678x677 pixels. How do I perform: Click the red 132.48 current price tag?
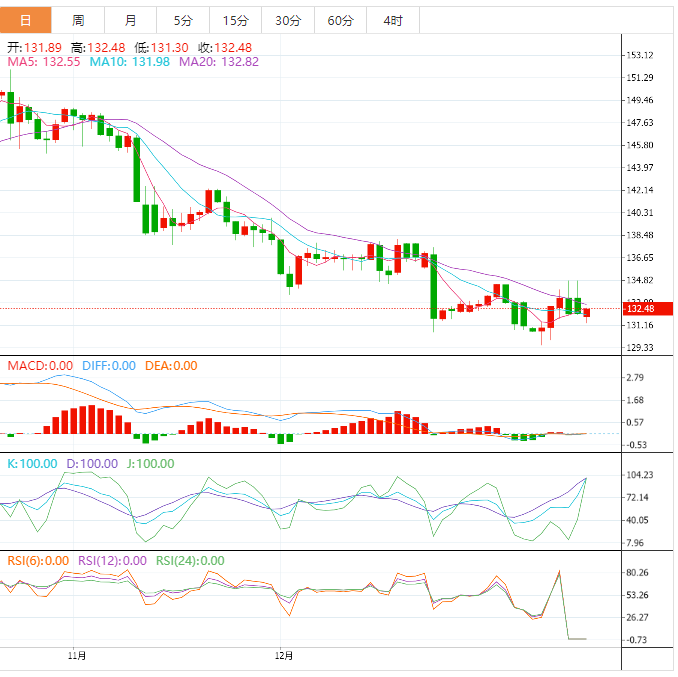click(647, 309)
